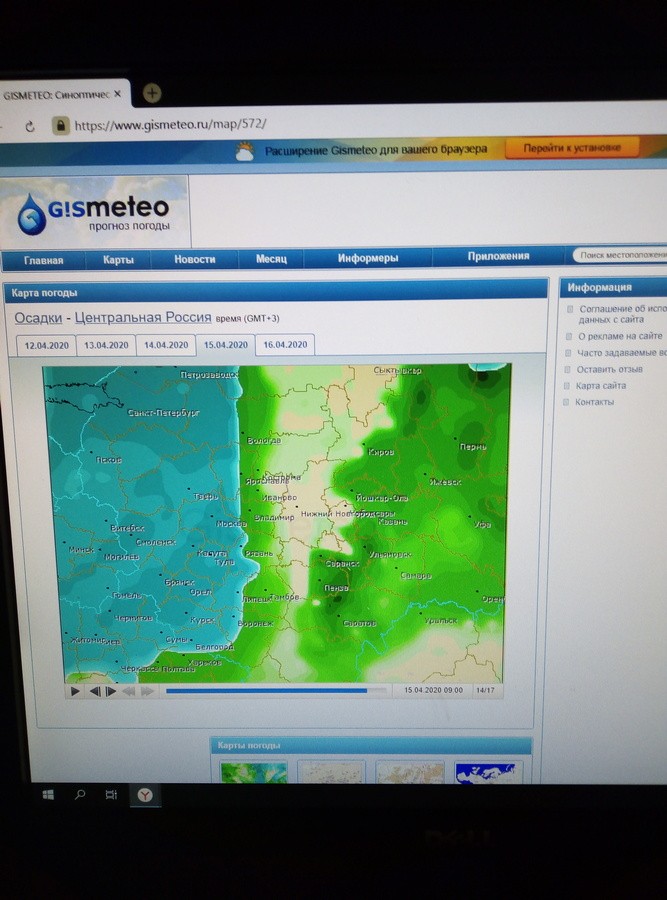This screenshot has height=900, width=667.
Task: Click the Поиск местоположения search field
Action: (x=620, y=255)
